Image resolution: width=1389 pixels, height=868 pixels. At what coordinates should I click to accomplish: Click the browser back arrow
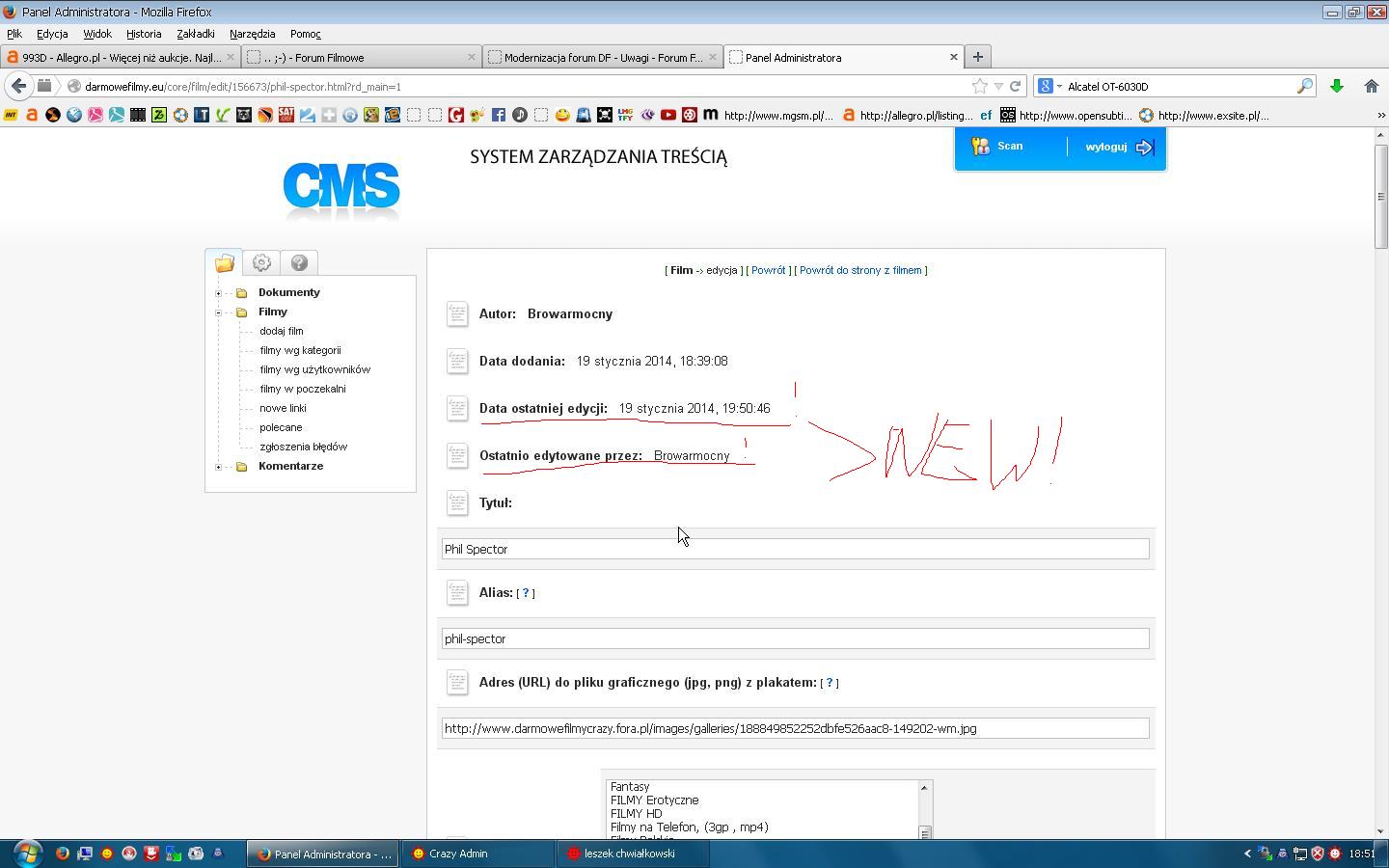pos(18,86)
